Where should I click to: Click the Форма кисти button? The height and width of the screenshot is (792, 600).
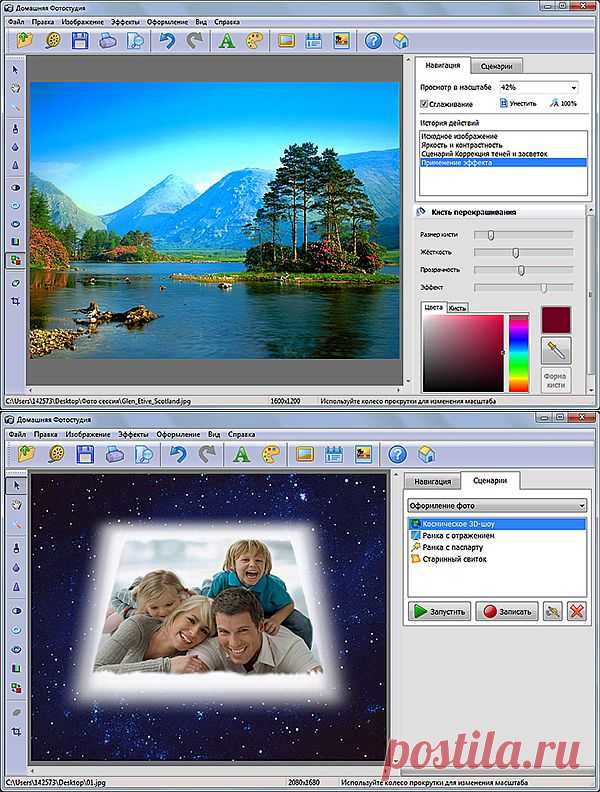pyautogui.click(x=556, y=380)
